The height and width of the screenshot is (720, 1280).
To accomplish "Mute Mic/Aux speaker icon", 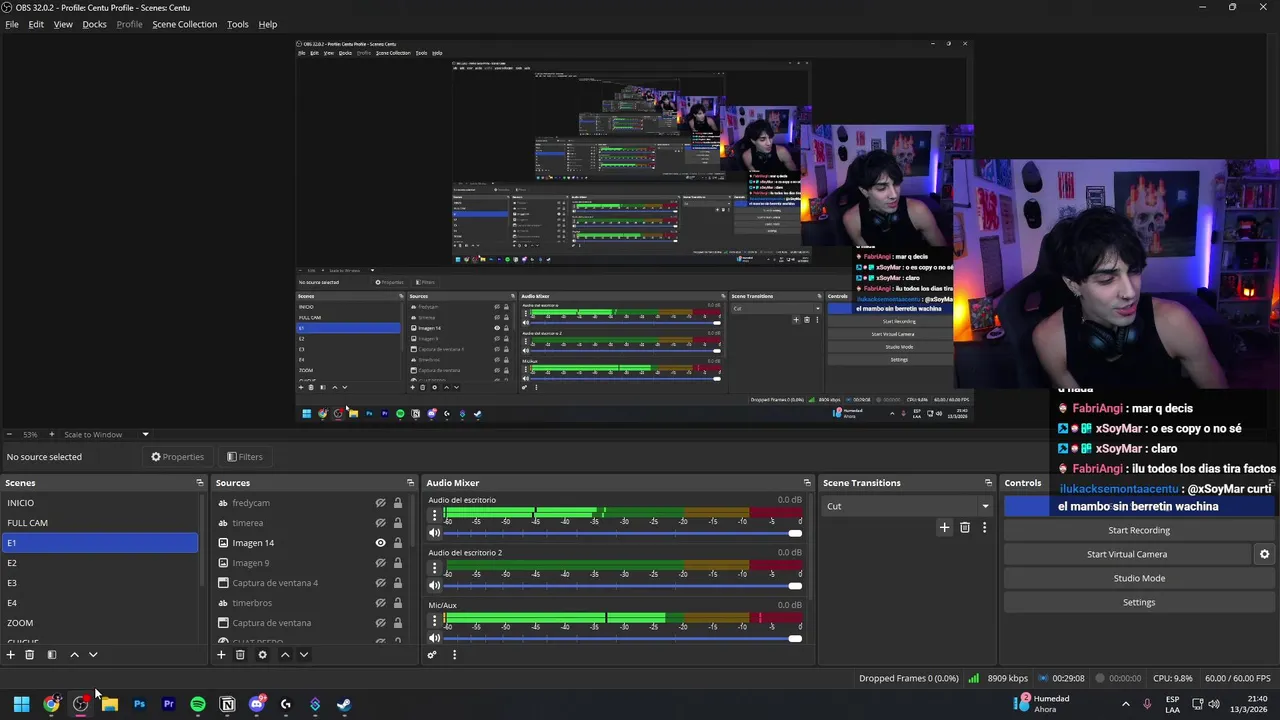I will [434, 638].
